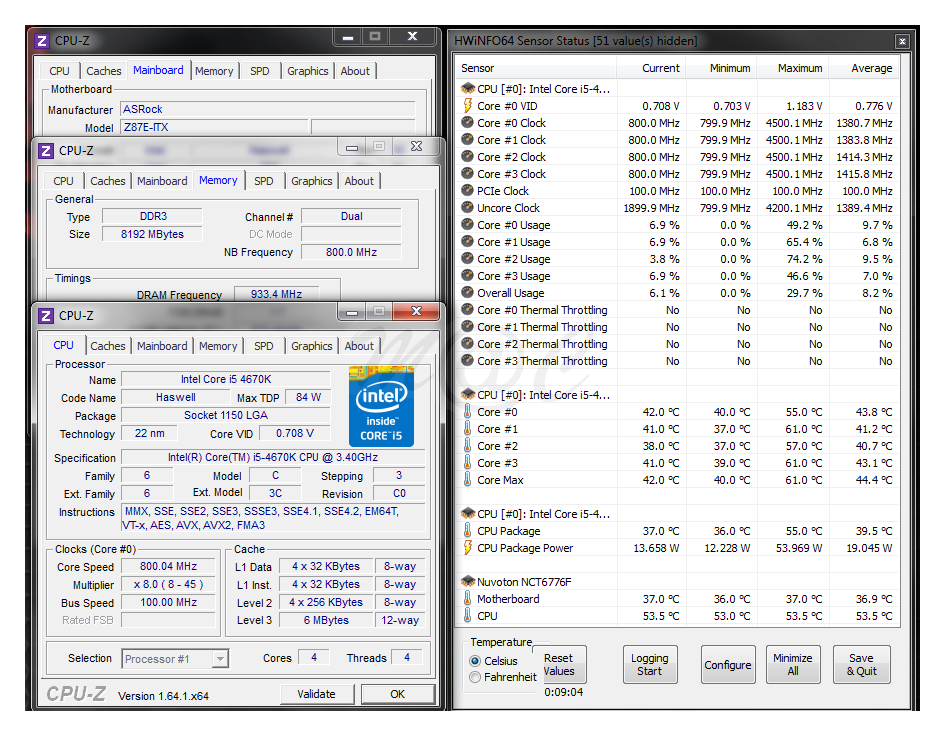The image size is (945, 736).
Task: Click the Nuvoton NCT6776F chip icon
Action: pos(467,581)
